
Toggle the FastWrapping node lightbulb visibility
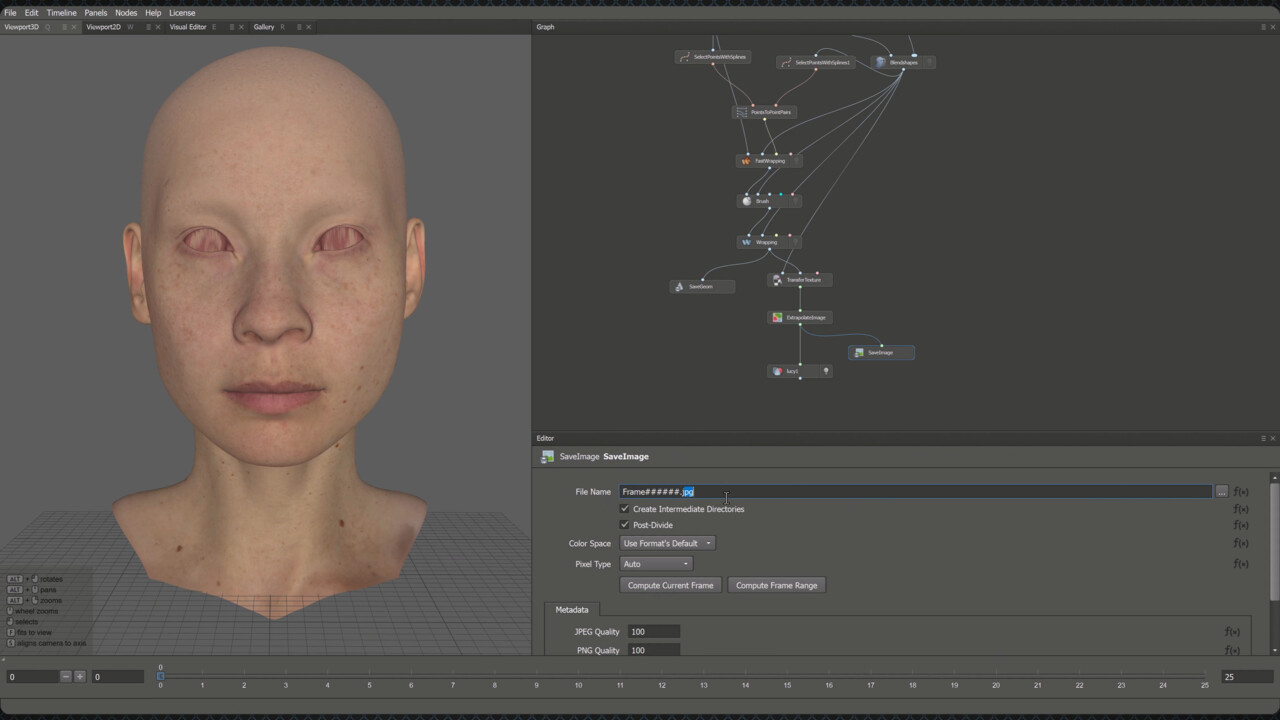796,161
